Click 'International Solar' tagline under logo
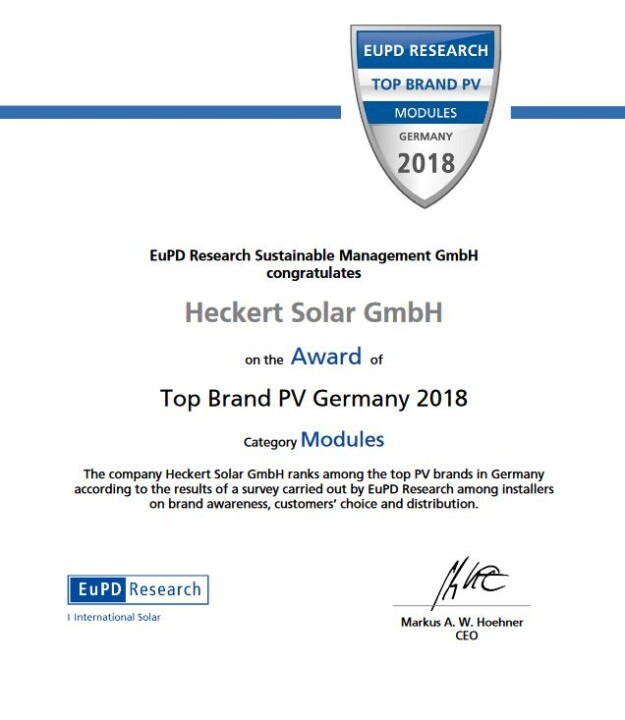The width and height of the screenshot is (625, 720). click(117, 617)
